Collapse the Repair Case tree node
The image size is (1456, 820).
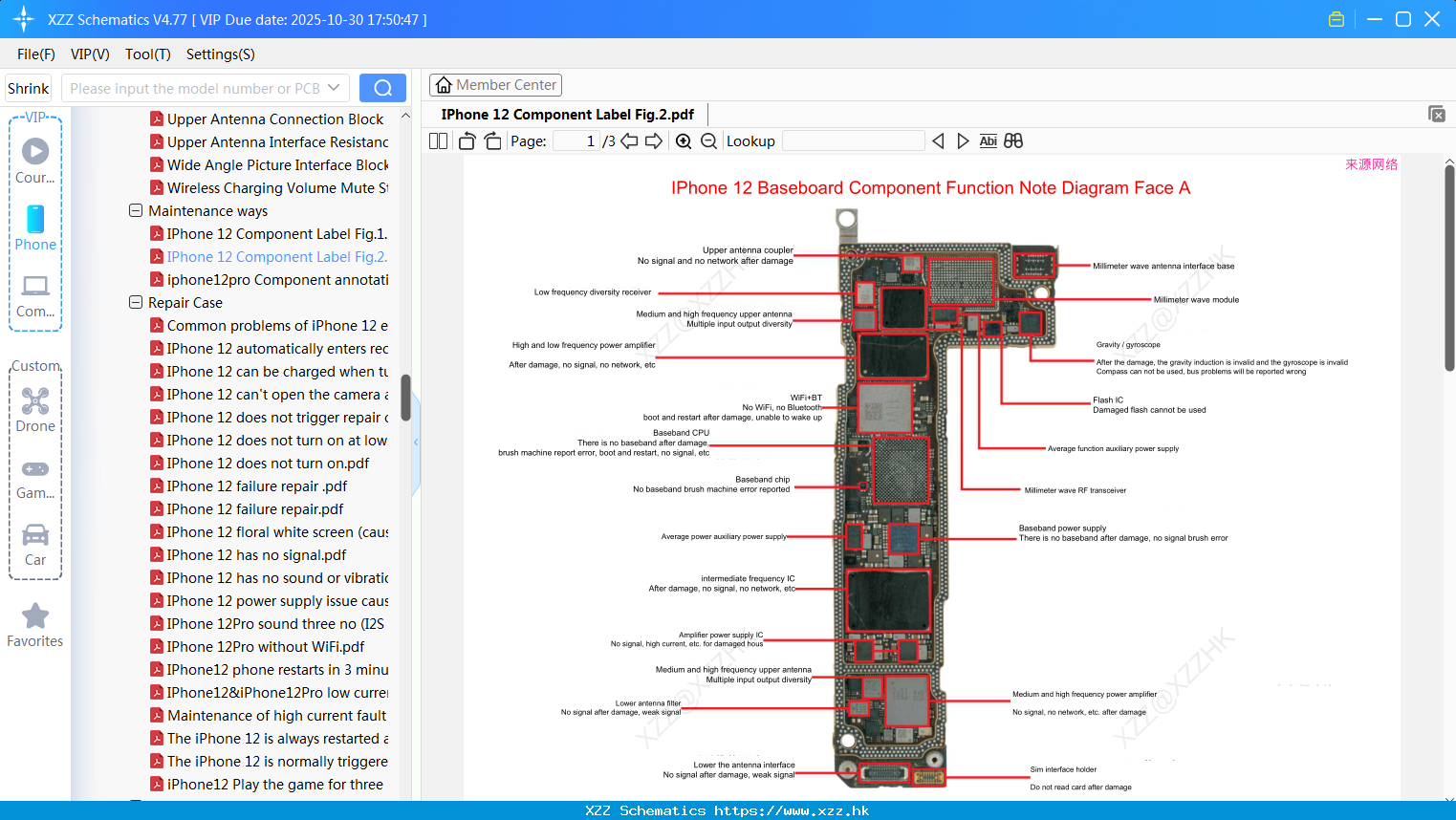coord(136,302)
